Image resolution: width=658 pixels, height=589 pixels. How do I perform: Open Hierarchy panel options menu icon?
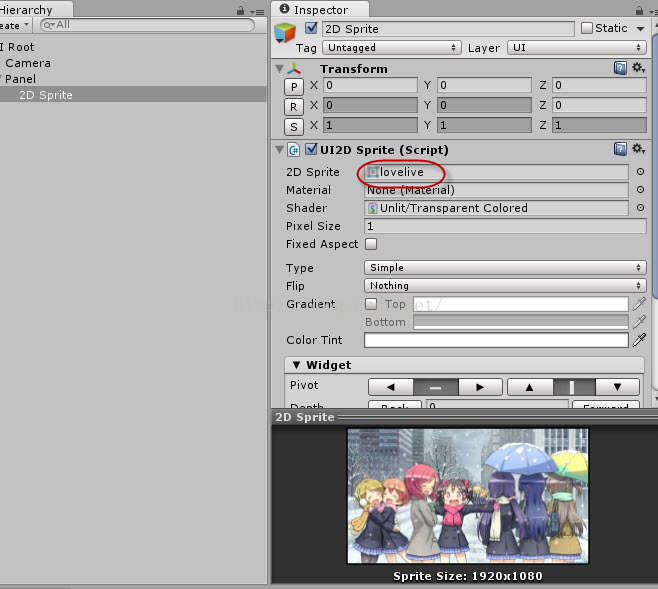click(x=257, y=12)
